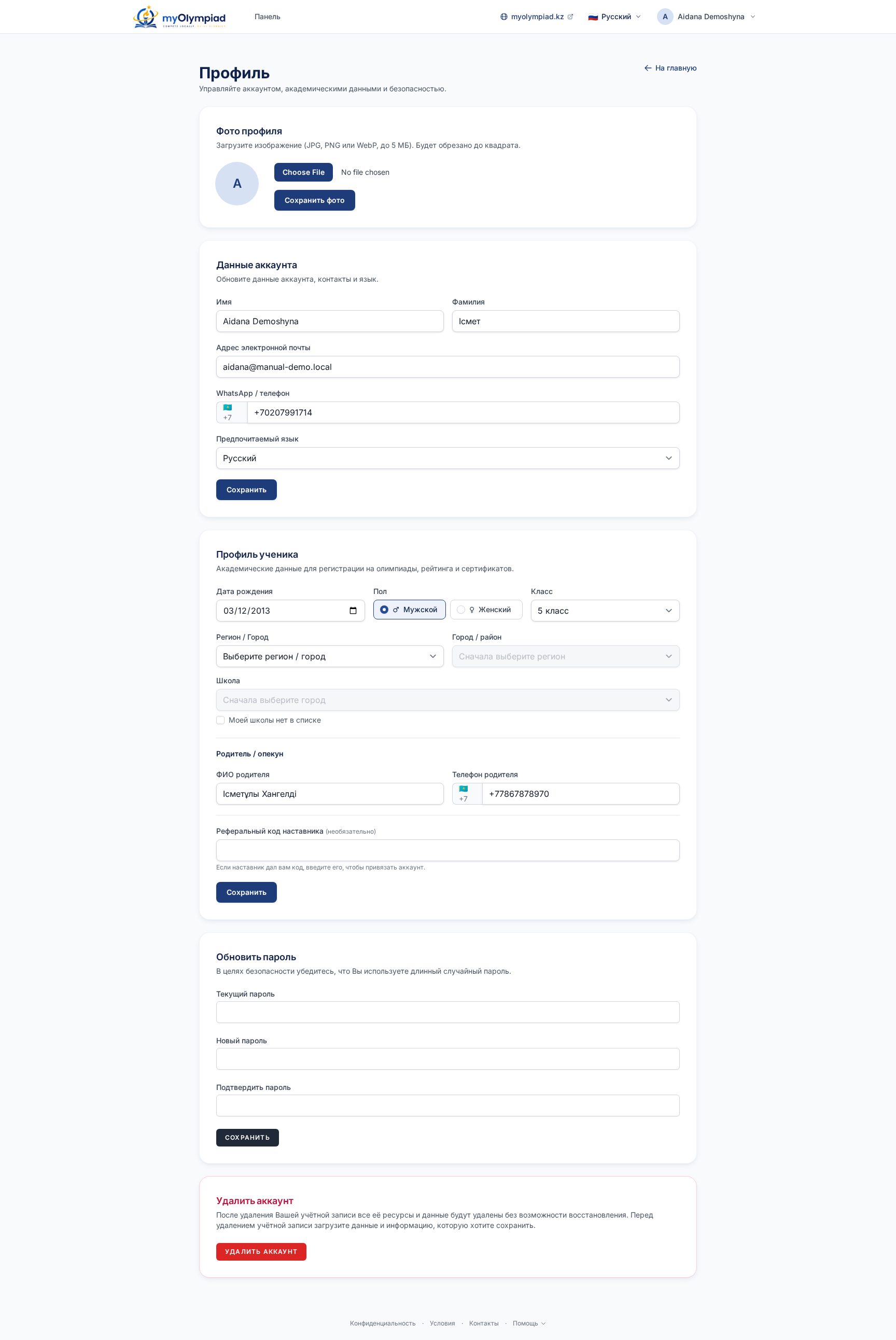Click the Kazakhstan flag in parent phone field
This screenshot has height=1340, width=896.
pos(464,789)
